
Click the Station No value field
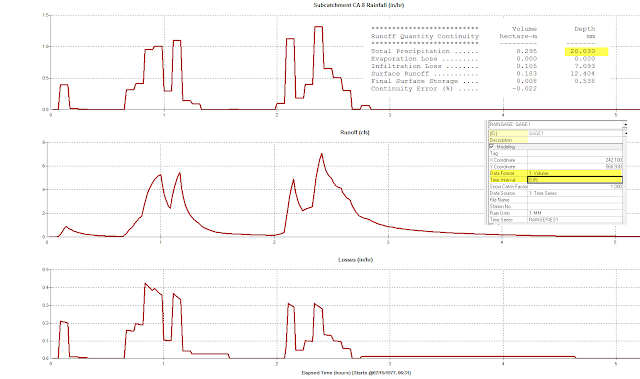pos(575,206)
